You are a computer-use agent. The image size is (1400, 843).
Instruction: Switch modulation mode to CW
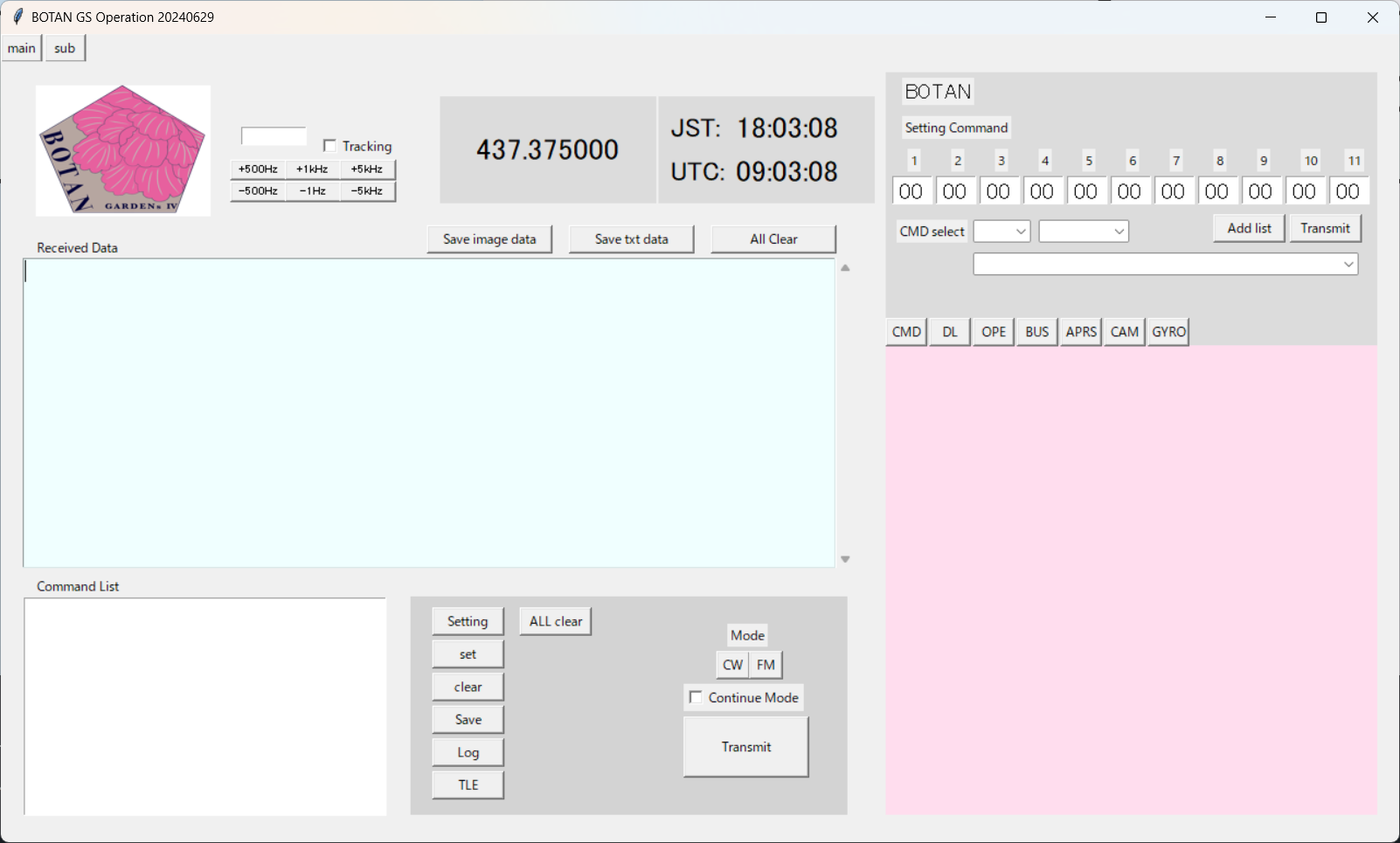click(x=732, y=664)
